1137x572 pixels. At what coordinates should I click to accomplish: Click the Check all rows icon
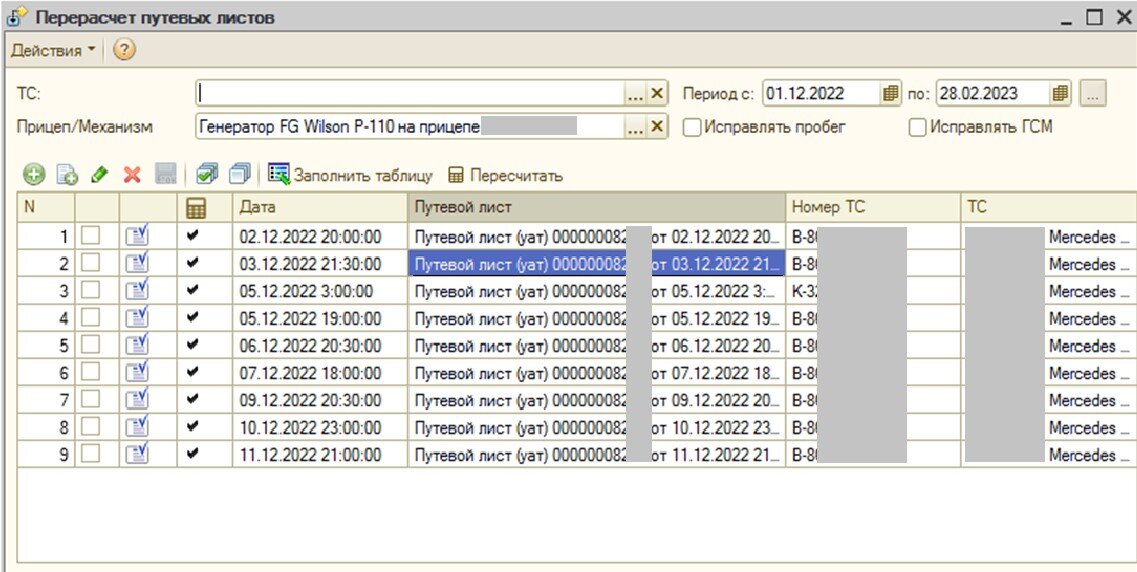(207, 175)
